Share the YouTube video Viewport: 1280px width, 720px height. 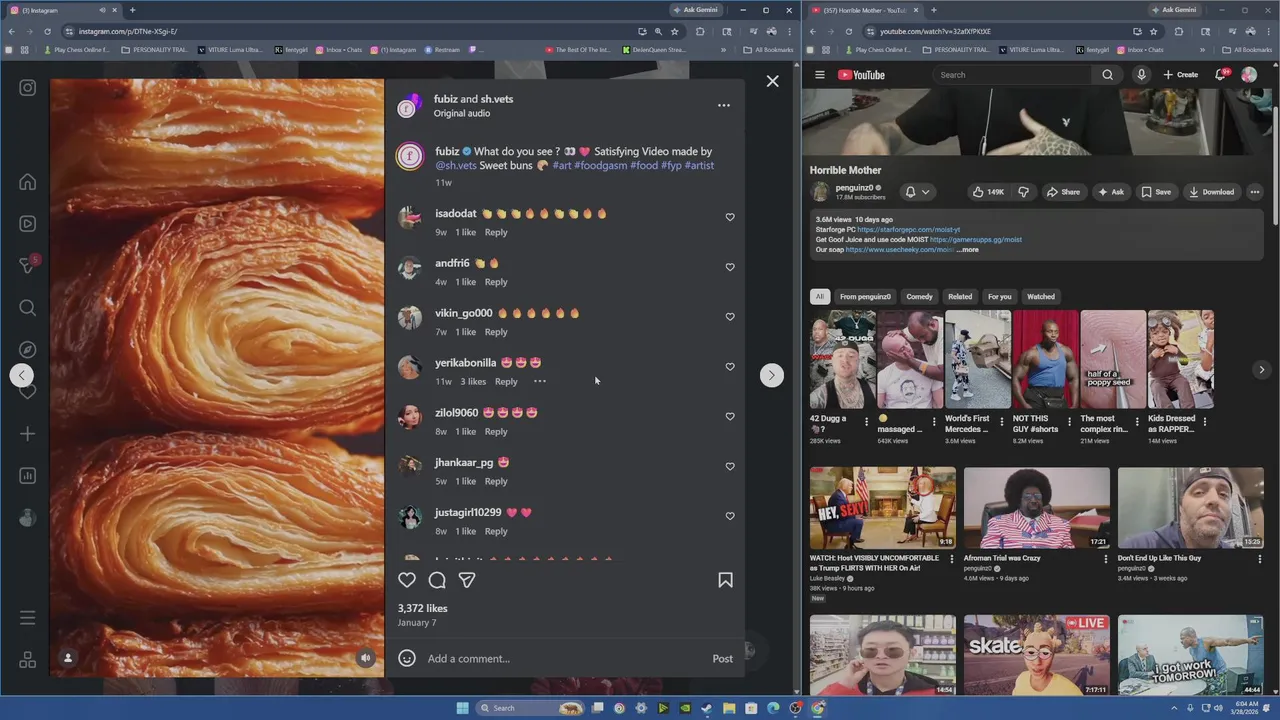tap(1063, 192)
